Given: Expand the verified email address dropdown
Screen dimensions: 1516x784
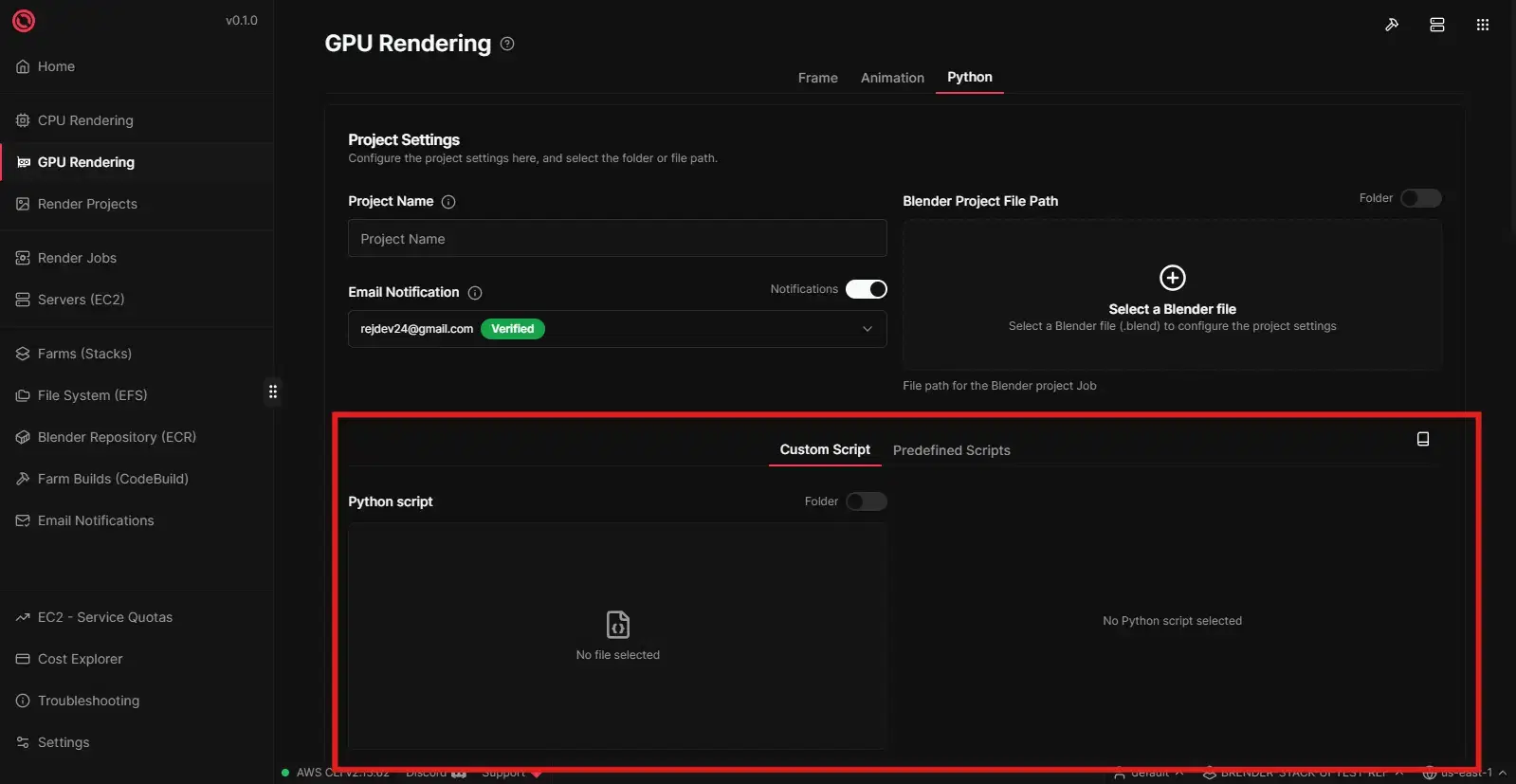Looking at the screenshot, I should pyautogui.click(x=867, y=329).
